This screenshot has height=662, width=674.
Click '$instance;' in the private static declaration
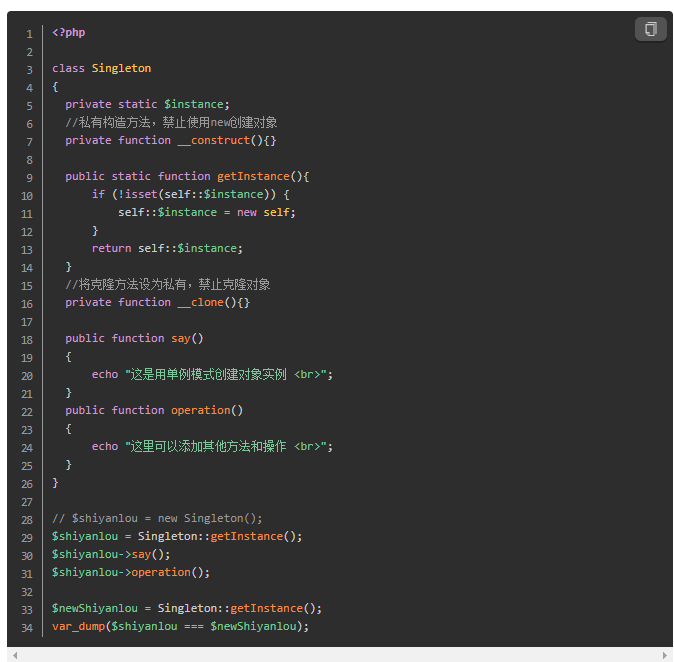tap(197, 104)
